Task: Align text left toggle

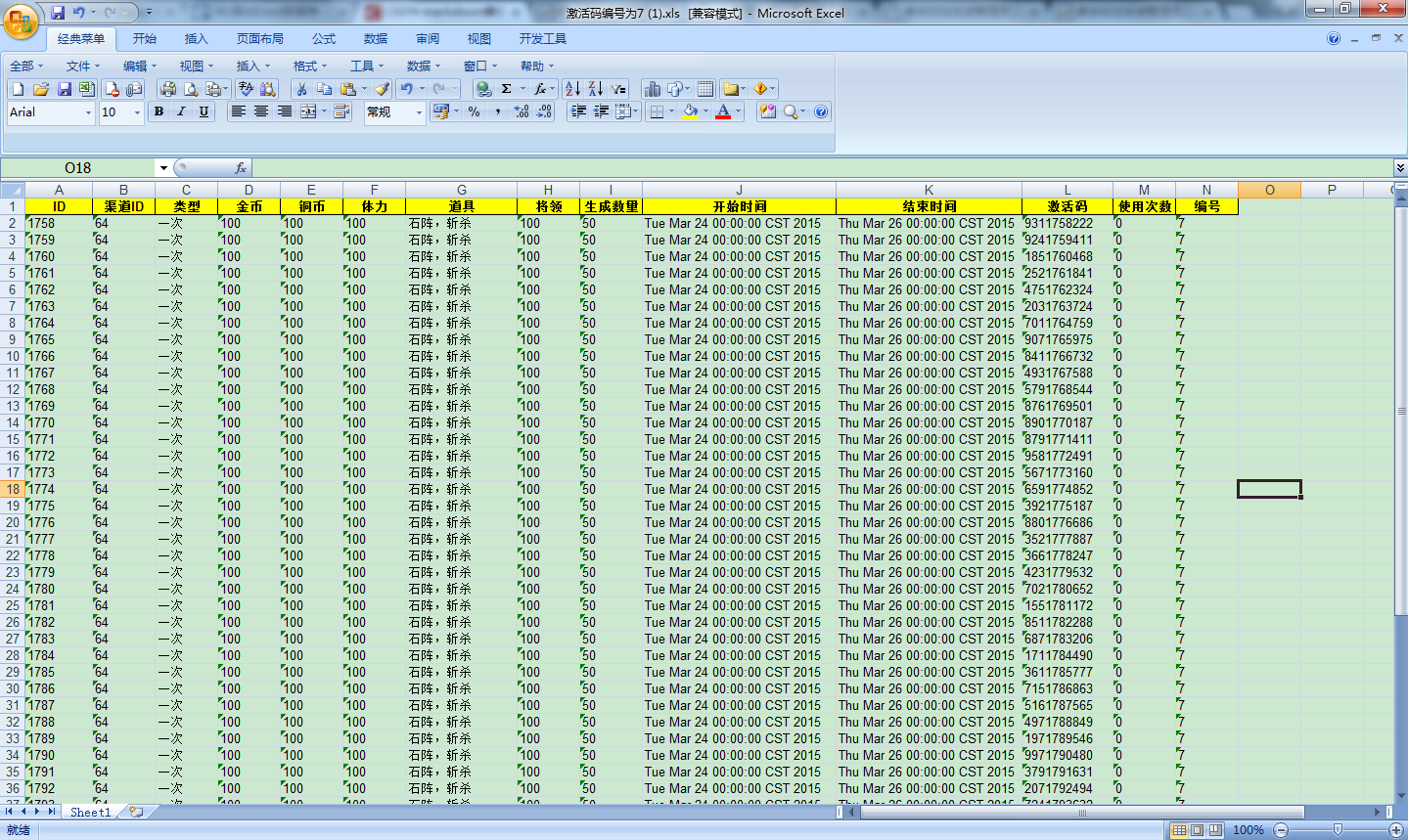Action: (238, 112)
